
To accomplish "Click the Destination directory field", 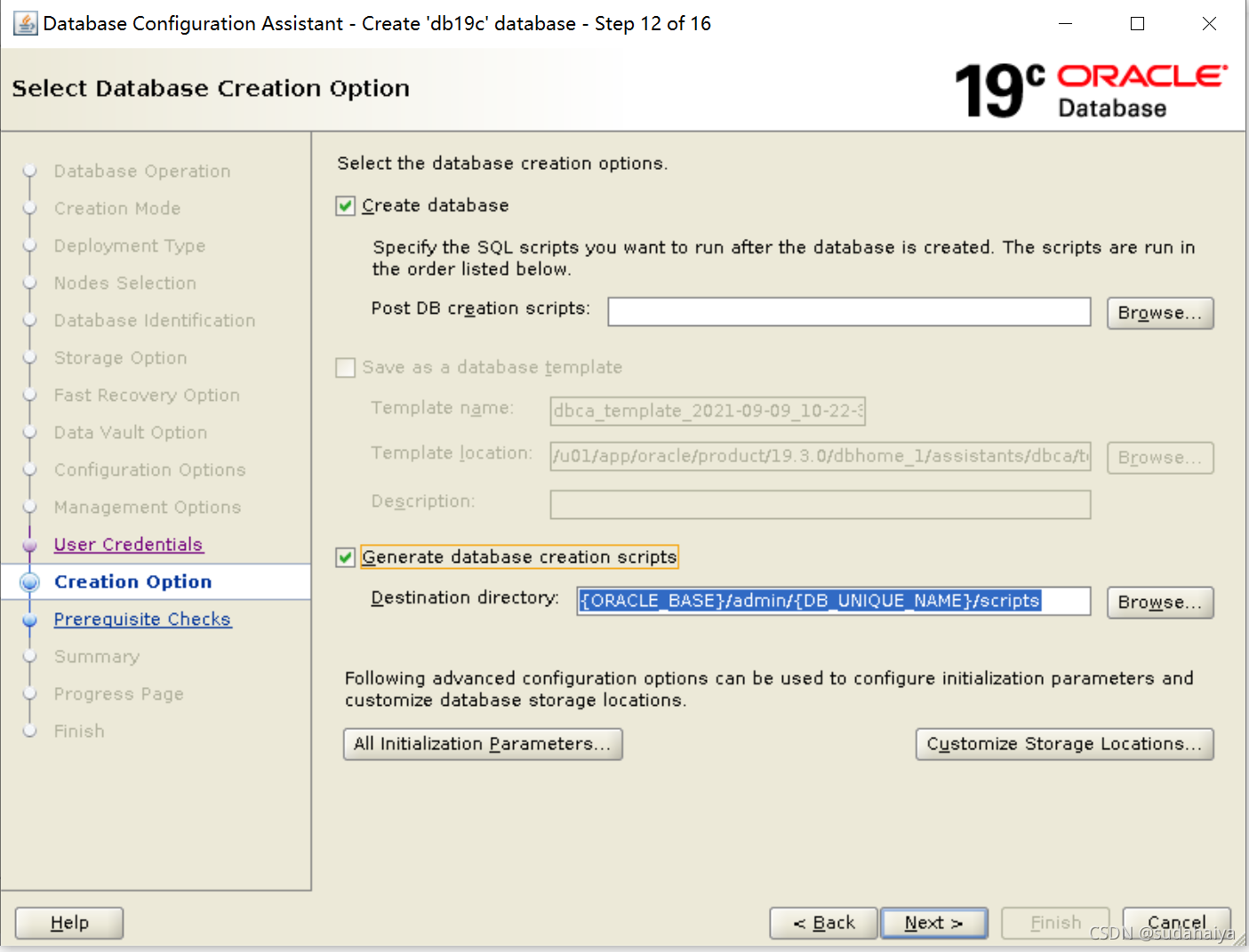I will click(834, 601).
